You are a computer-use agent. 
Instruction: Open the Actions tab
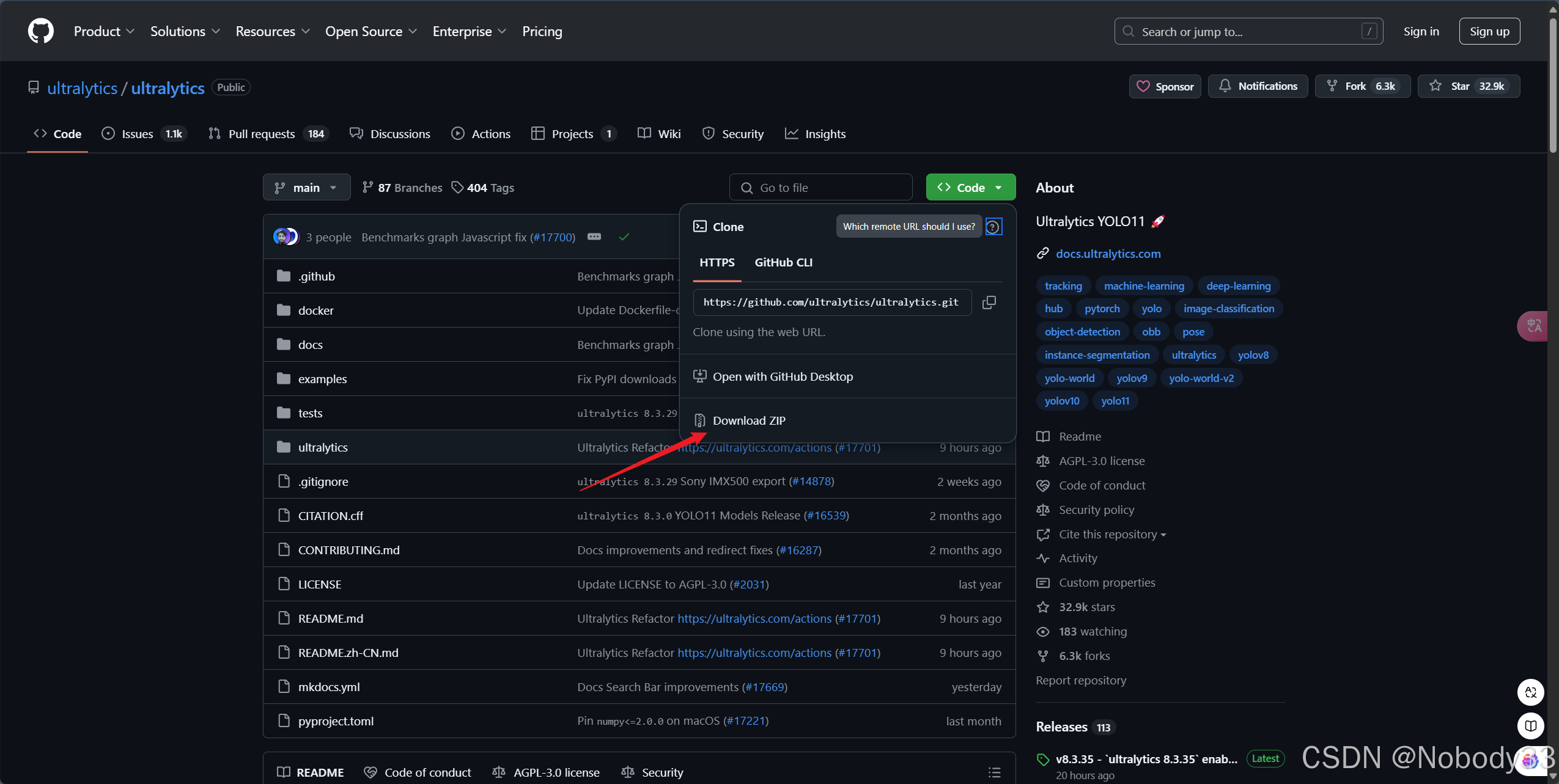481,134
